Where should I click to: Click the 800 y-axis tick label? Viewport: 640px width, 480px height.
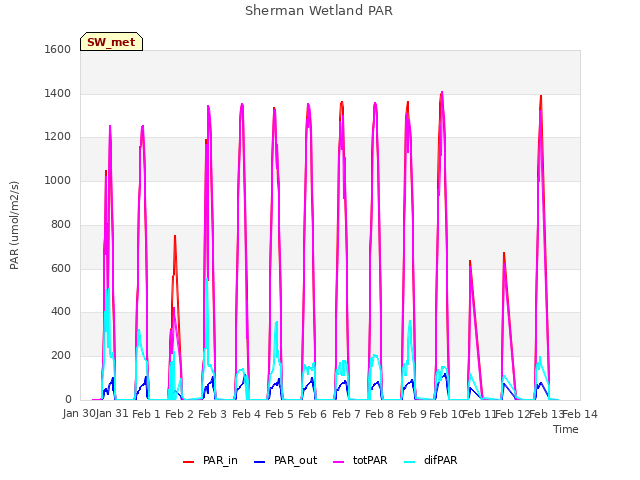click(x=61, y=224)
